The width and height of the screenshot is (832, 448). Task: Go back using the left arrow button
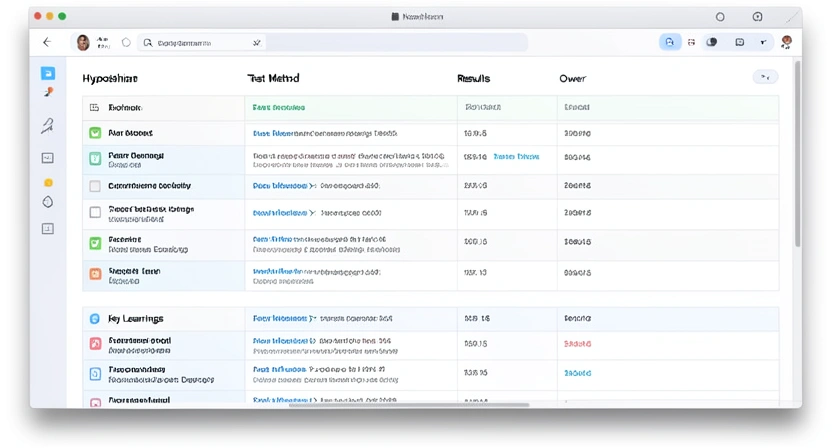pyautogui.click(x=47, y=42)
